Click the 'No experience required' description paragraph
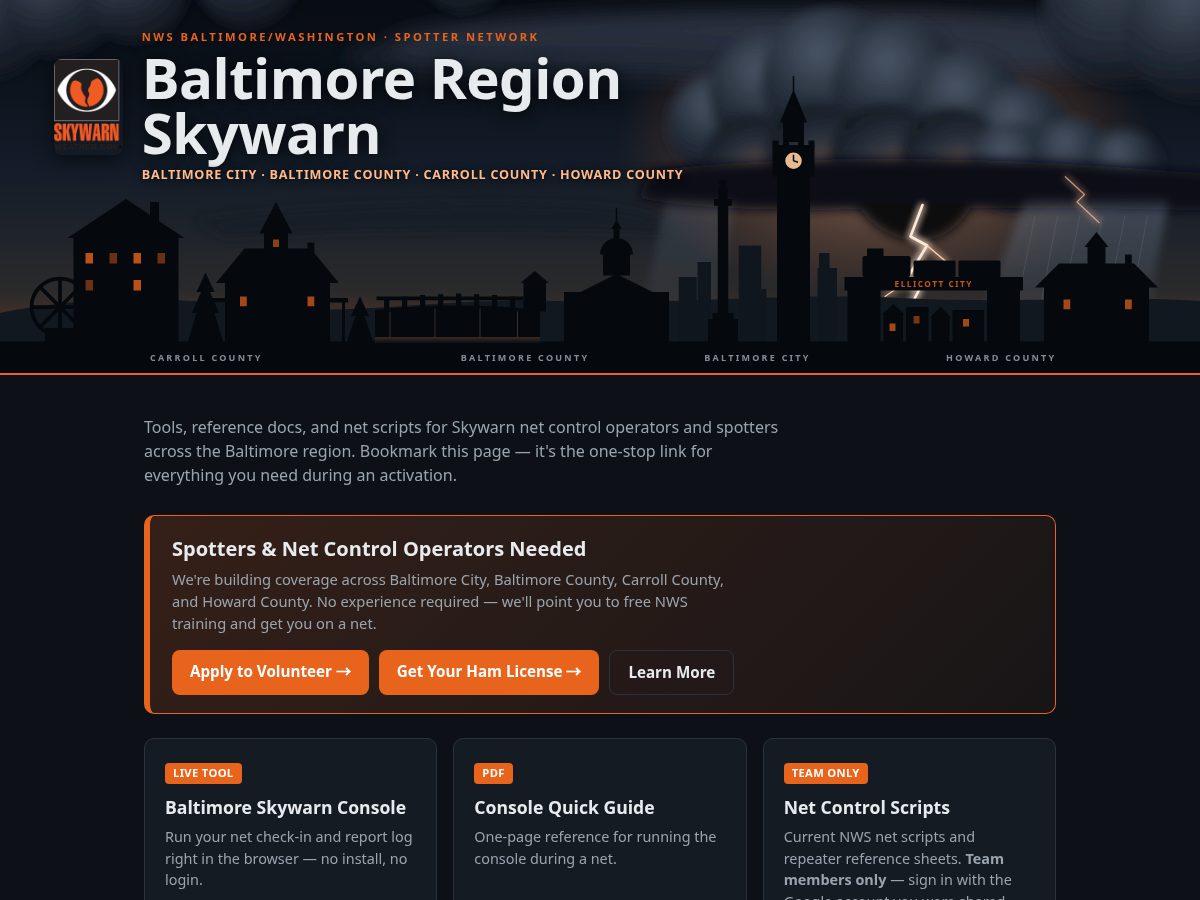The width and height of the screenshot is (1200, 900). tap(448, 602)
